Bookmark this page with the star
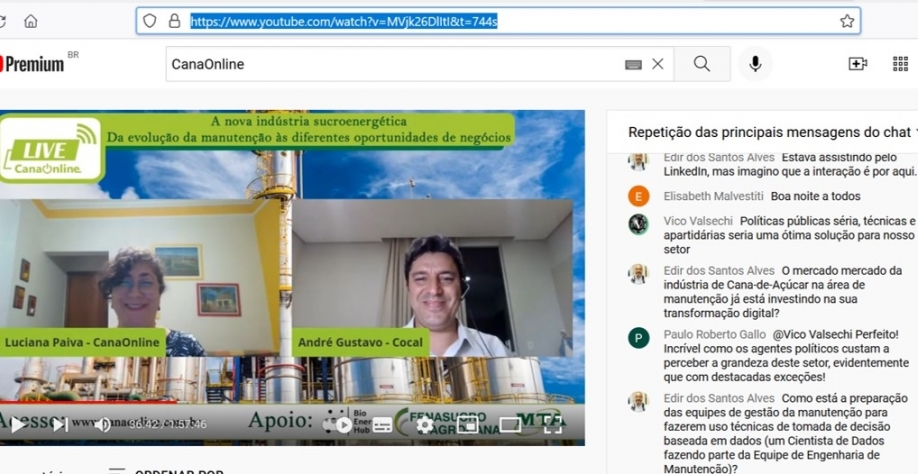The width and height of the screenshot is (918, 474). (x=847, y=21)
